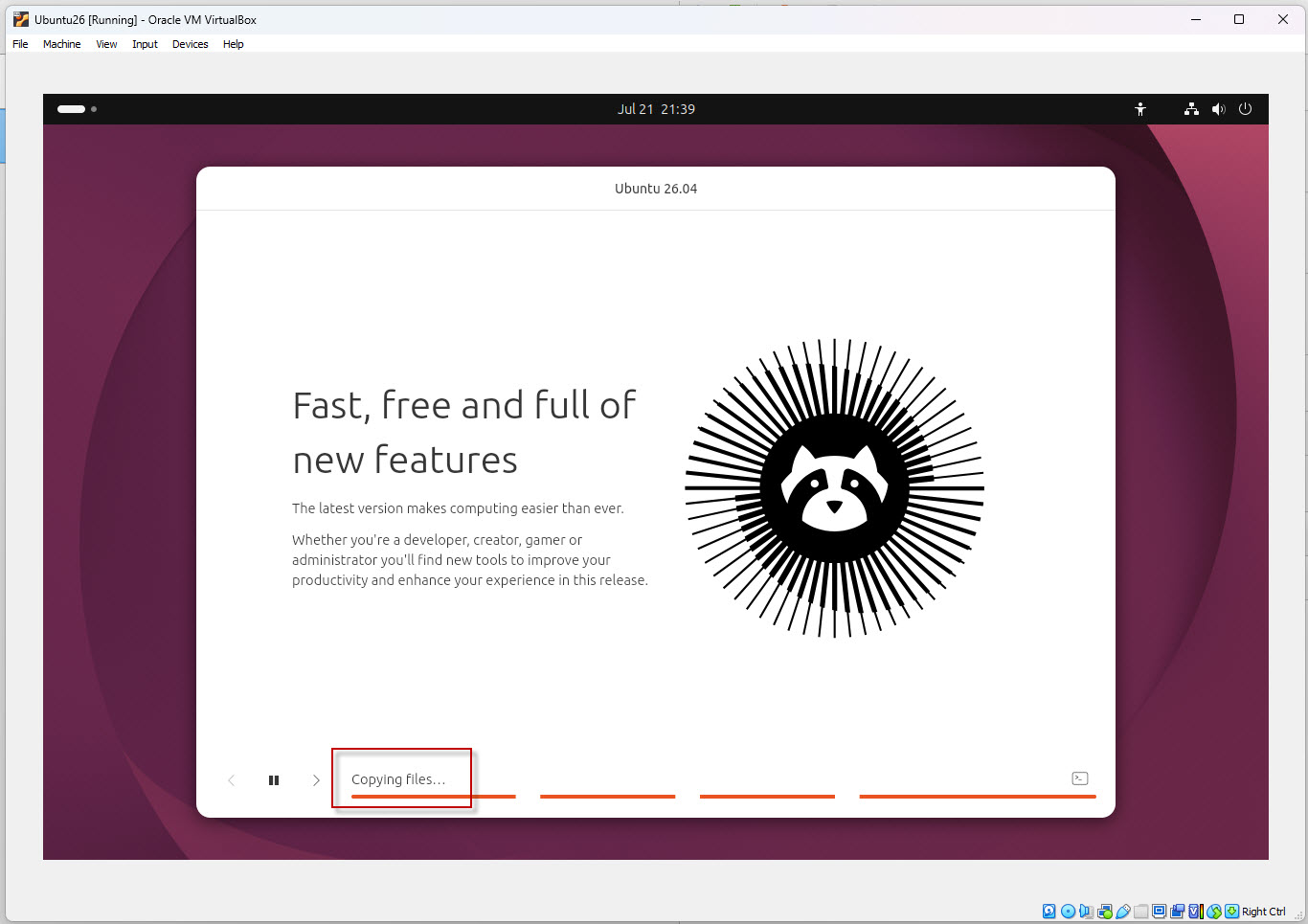Click the display settings status icon

point(1159,912)
